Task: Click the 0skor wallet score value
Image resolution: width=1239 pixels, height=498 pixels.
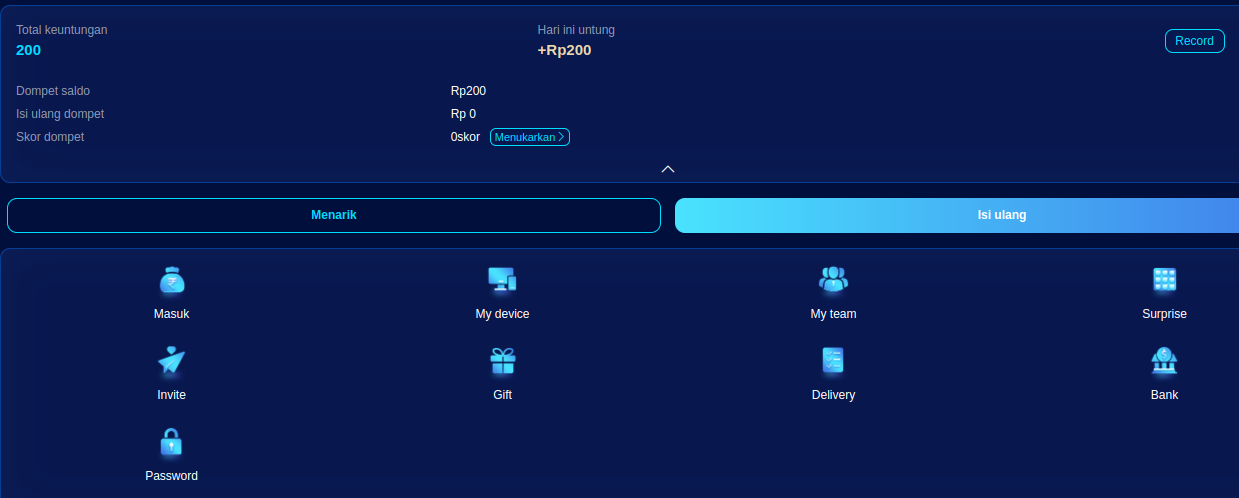Action: pos(465,137)
